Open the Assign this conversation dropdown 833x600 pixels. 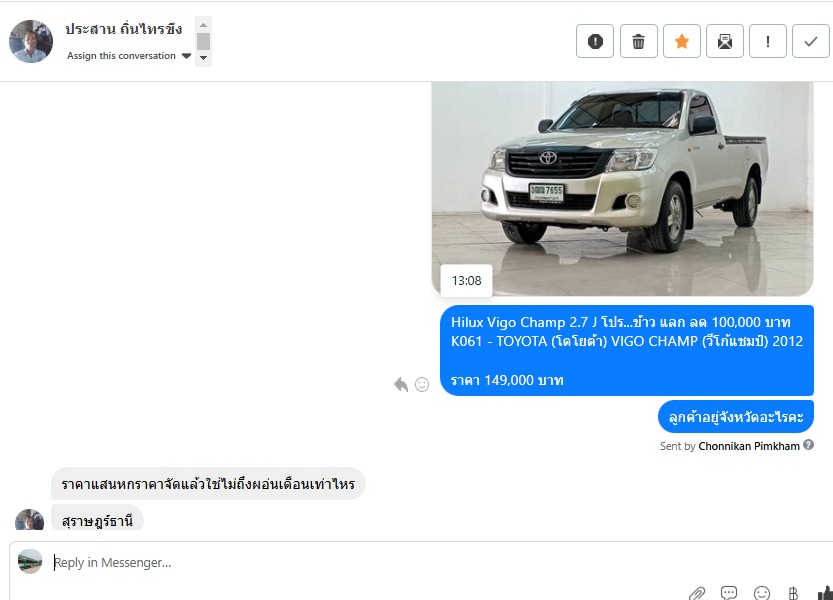[129, 56]
